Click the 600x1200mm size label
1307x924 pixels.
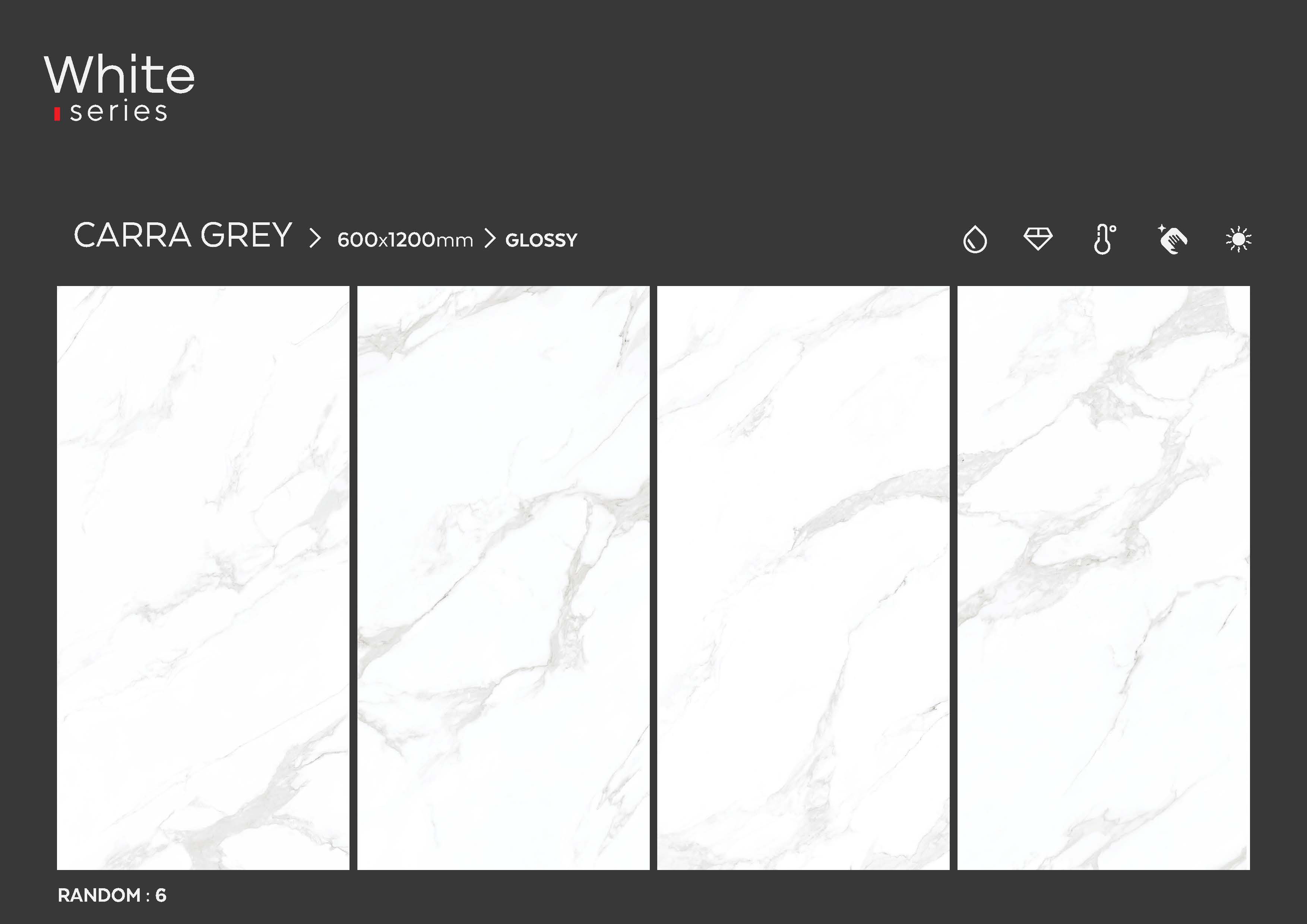click(x=405, y=240)
